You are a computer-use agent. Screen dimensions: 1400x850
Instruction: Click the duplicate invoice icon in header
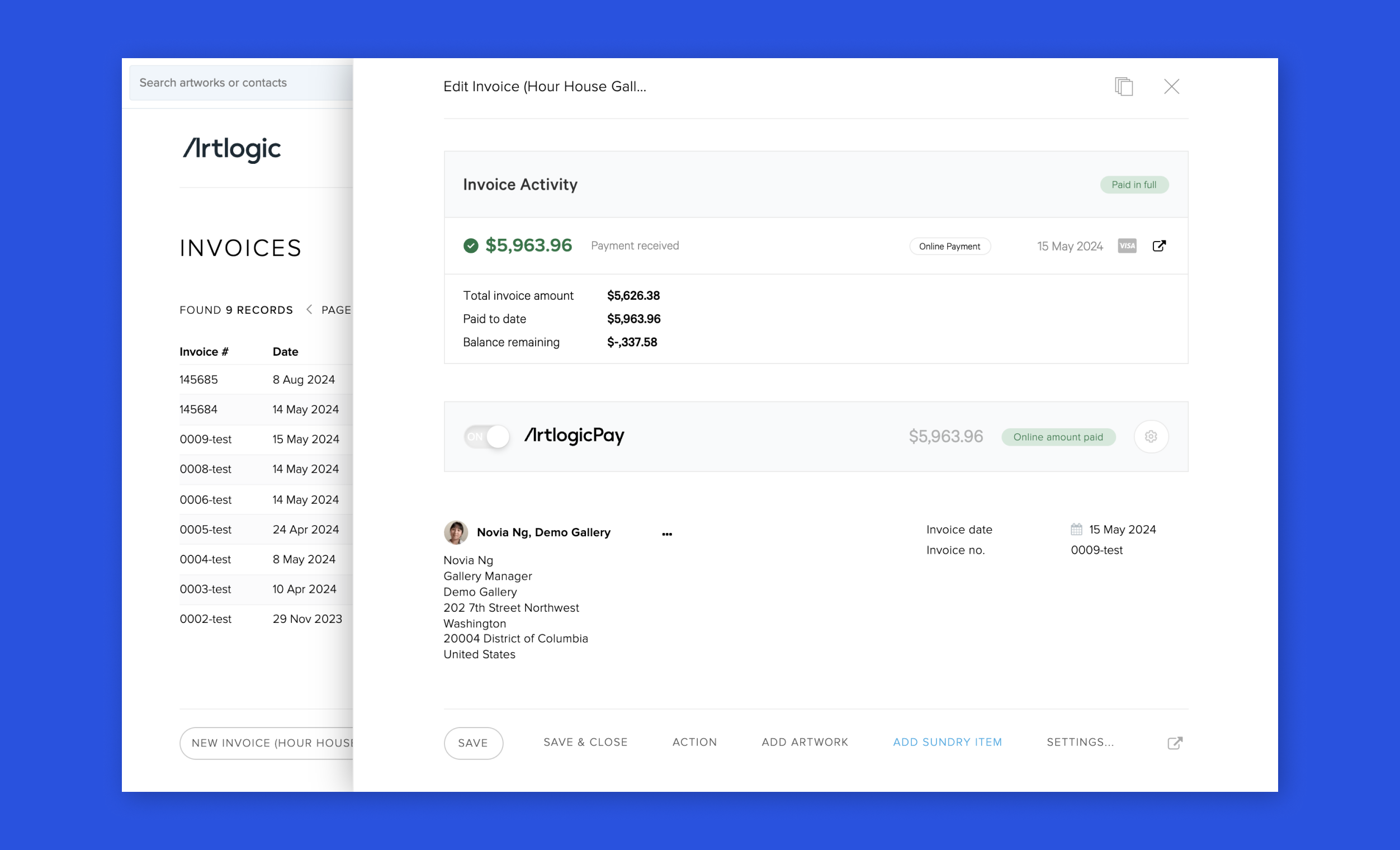pyautogui.click(x=1123, y=86)
